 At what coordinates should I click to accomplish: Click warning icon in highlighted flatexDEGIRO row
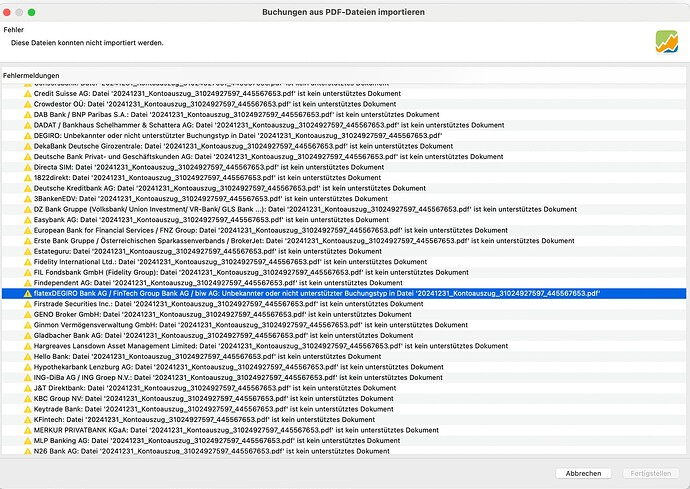pos(28,294)
